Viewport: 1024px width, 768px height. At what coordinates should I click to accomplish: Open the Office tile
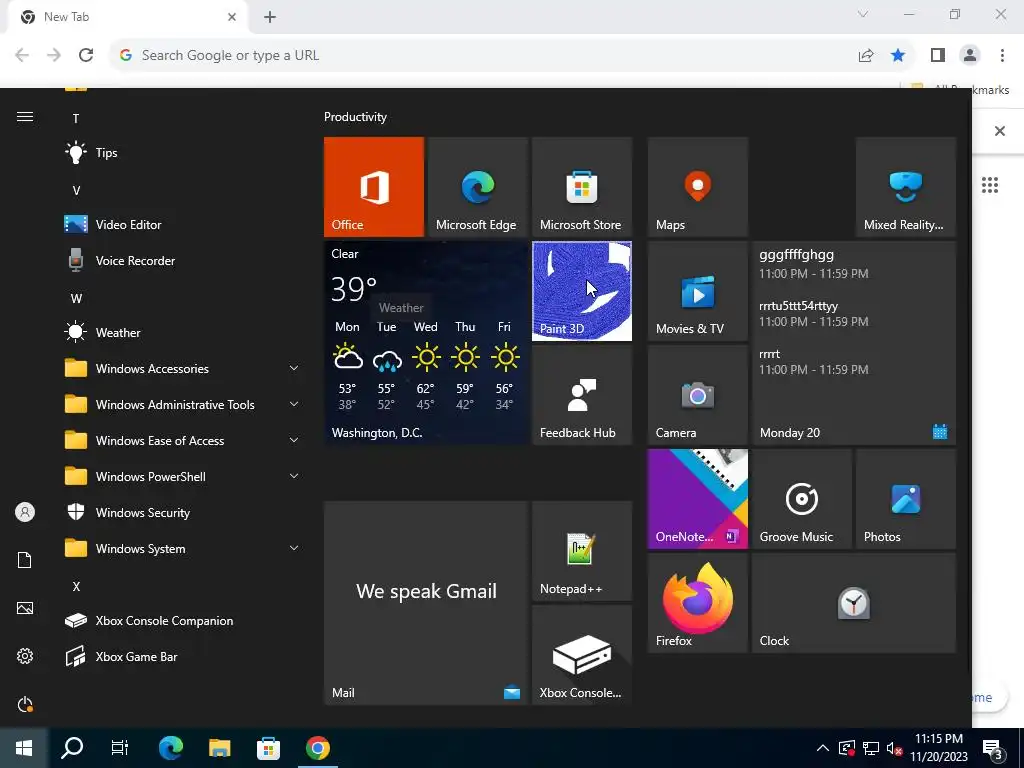(374, 187)
